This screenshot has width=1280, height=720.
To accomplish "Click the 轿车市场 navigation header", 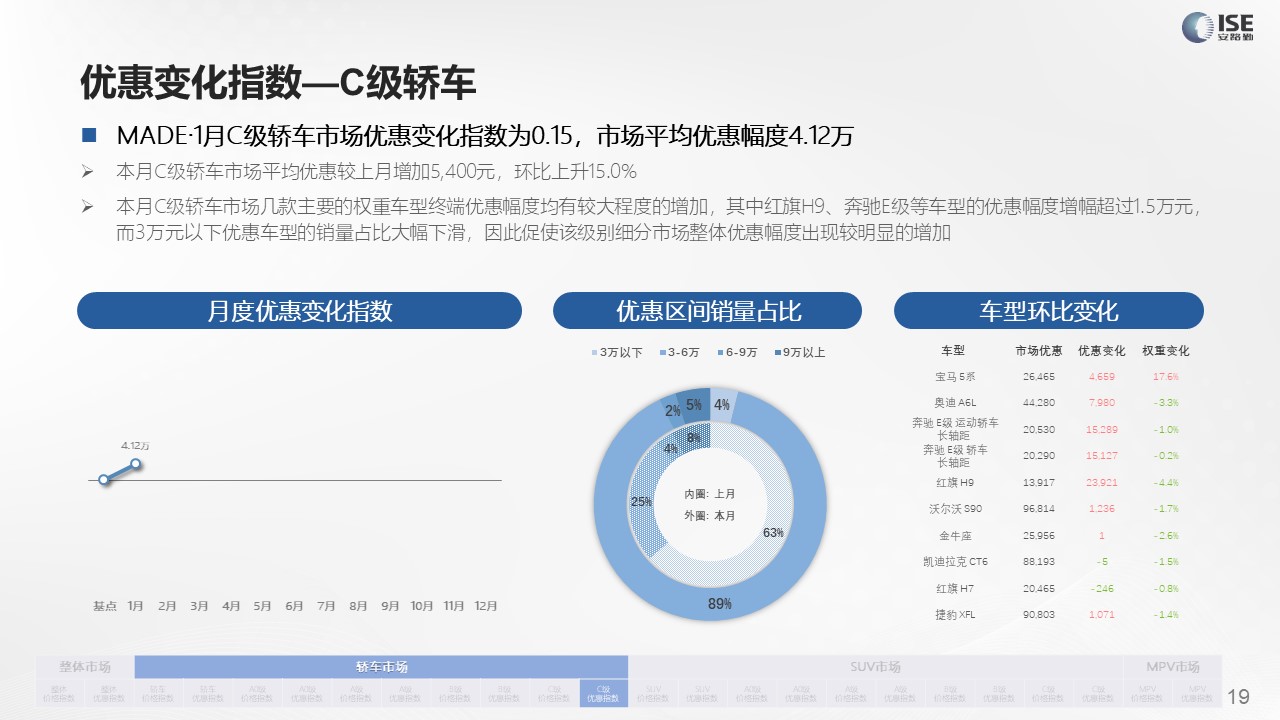I will (x=381, y=667).
